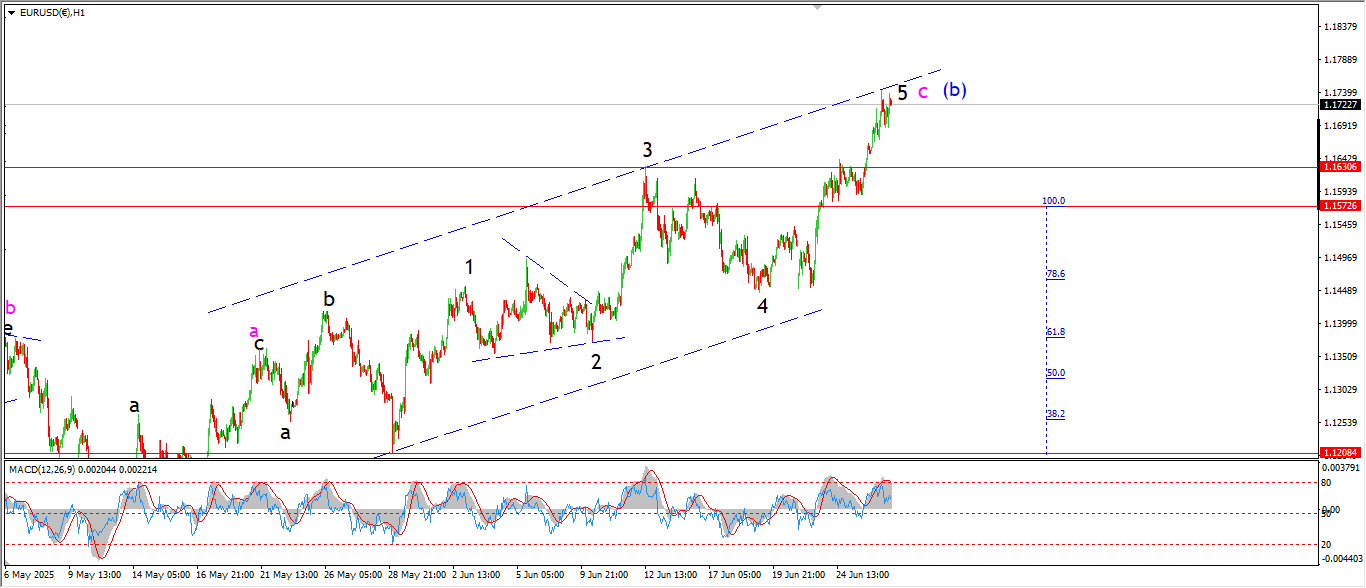Screen dimensions: 1366x588
Task: Select the red 1.15726 price level tag
Action: point(1339,206)
